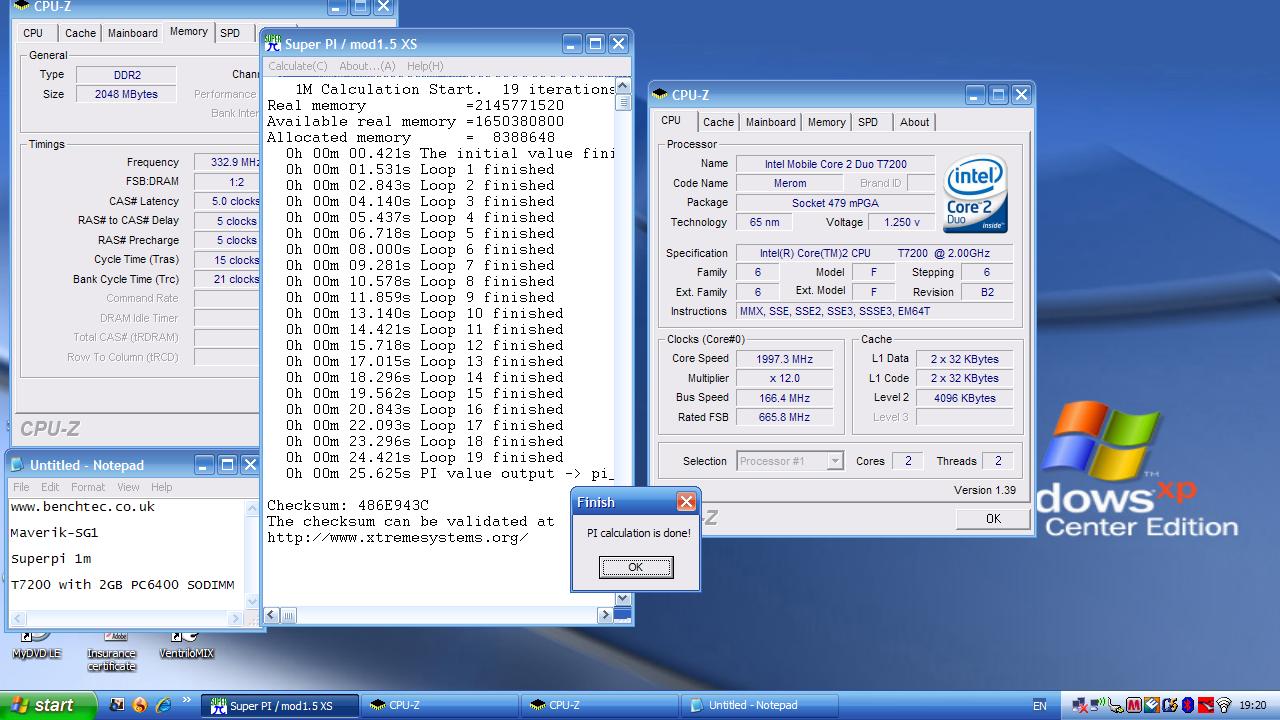Click the www.benchtec.co.uk line in Notepad
Screen dimensions: 1280x720
(x=83, y=507)
